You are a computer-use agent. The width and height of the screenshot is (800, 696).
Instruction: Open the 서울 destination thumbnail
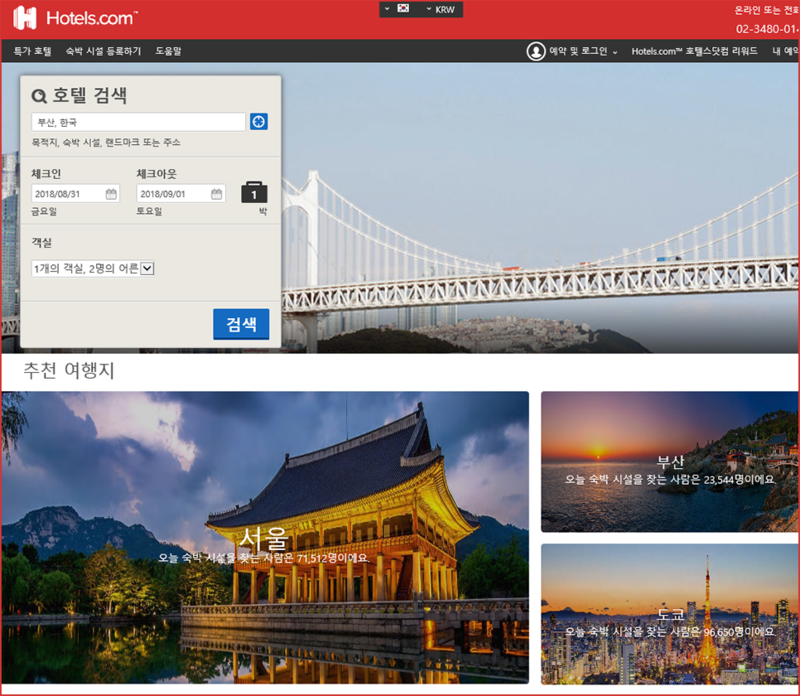coord(265,537)
